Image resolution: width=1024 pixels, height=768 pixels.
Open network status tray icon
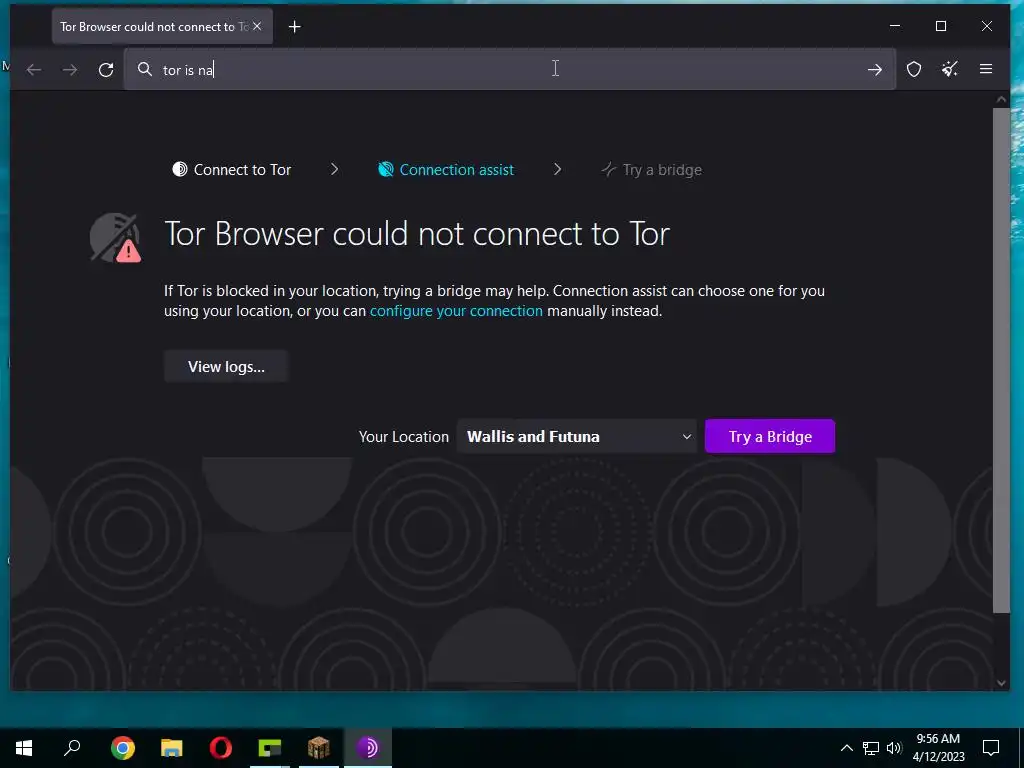pyautogui.click(x=871, y=748)
